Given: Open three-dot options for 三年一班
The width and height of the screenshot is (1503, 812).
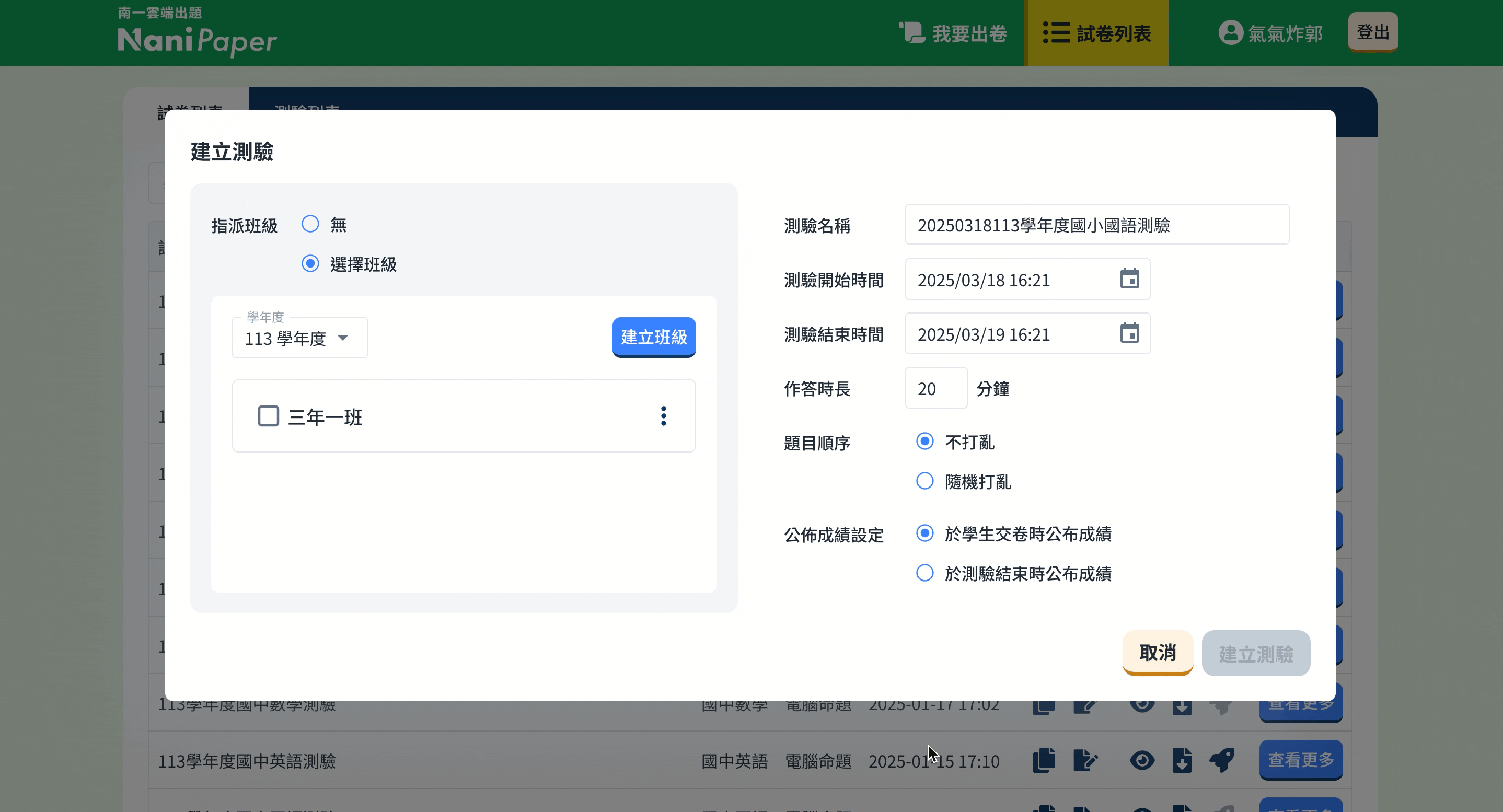Looking at the screenshot, I should (x=663, y=416).
